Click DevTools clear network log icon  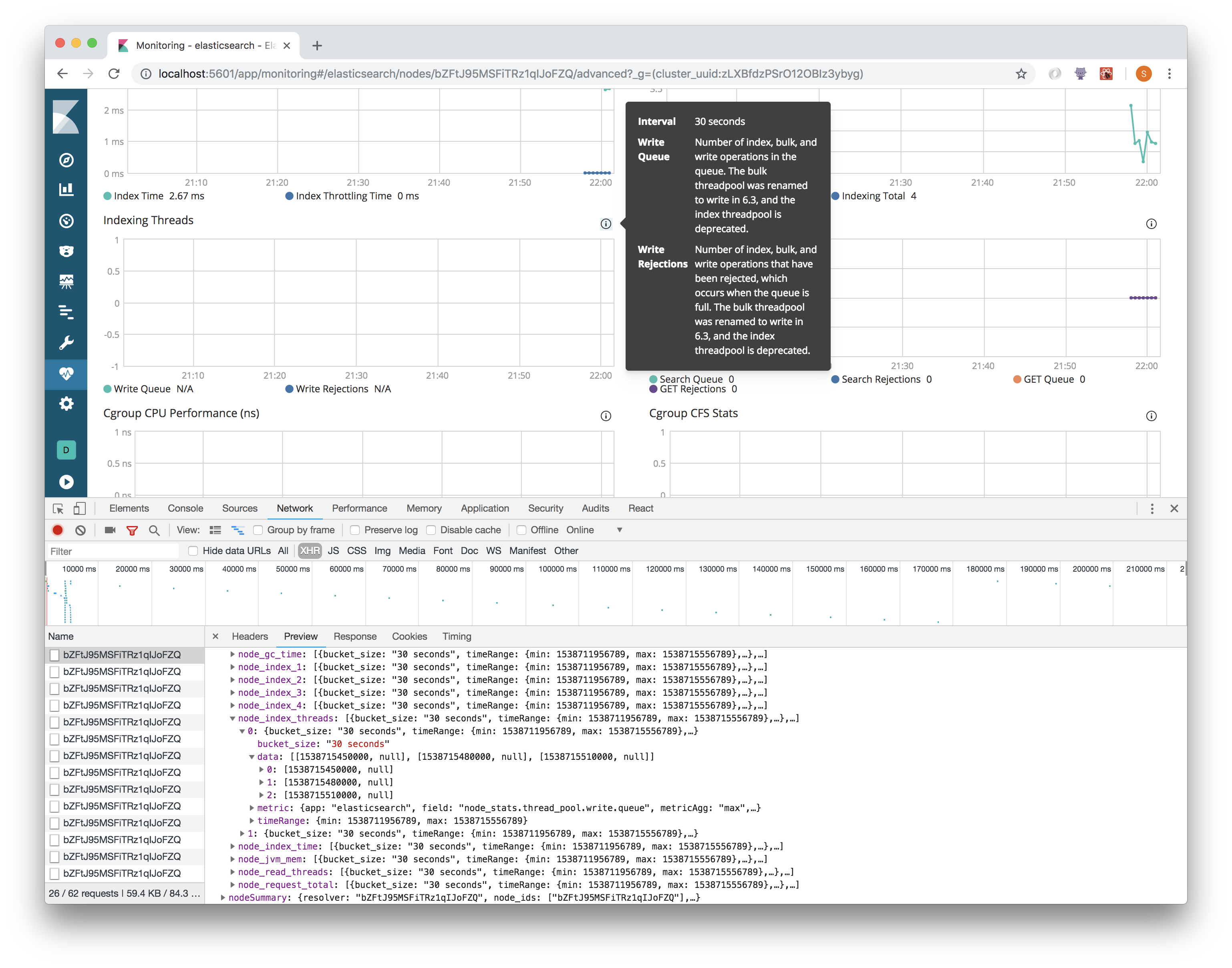pyautogui.click(x=81, y=530)
